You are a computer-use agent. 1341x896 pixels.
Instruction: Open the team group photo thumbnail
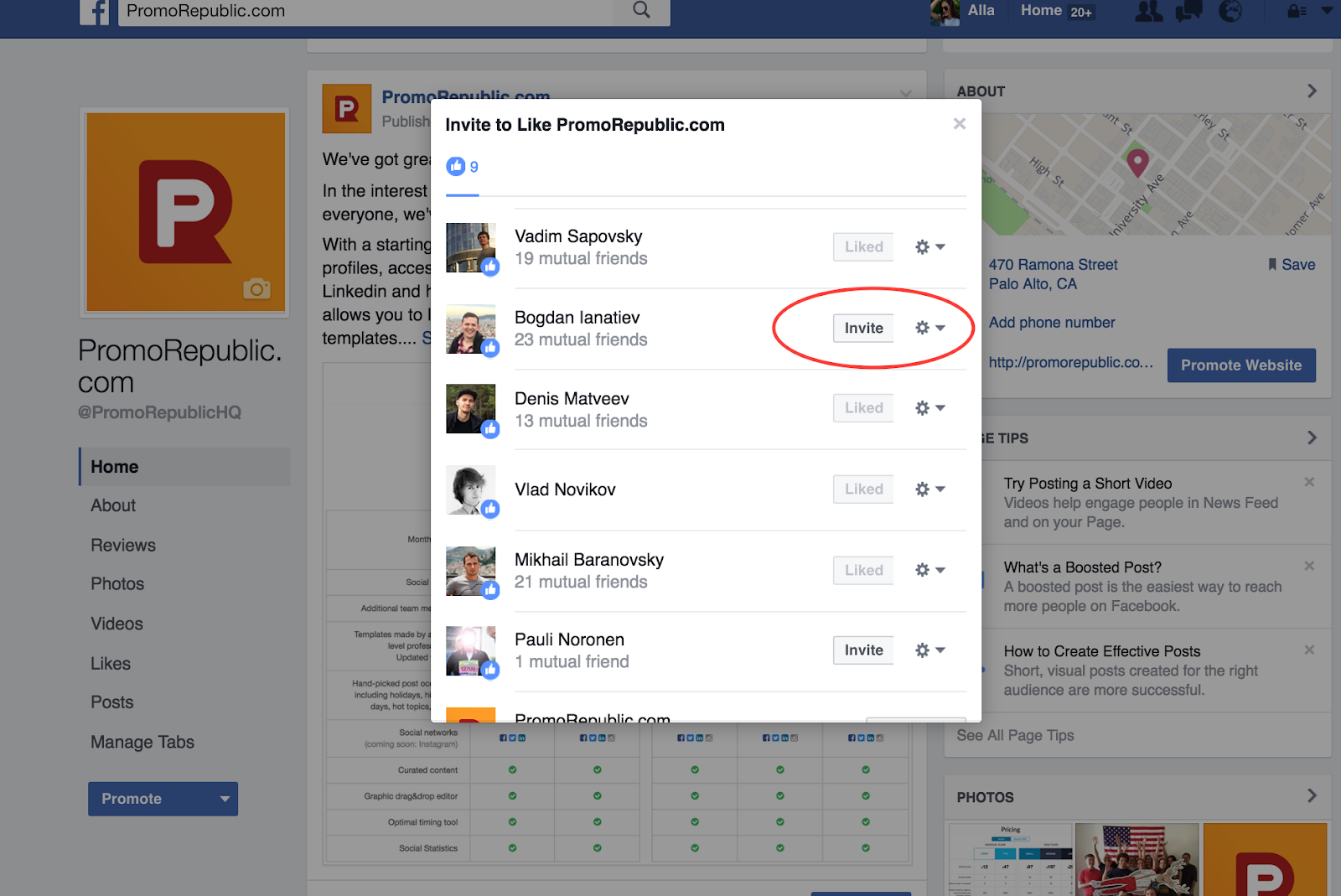click(x=1136, y=859)
